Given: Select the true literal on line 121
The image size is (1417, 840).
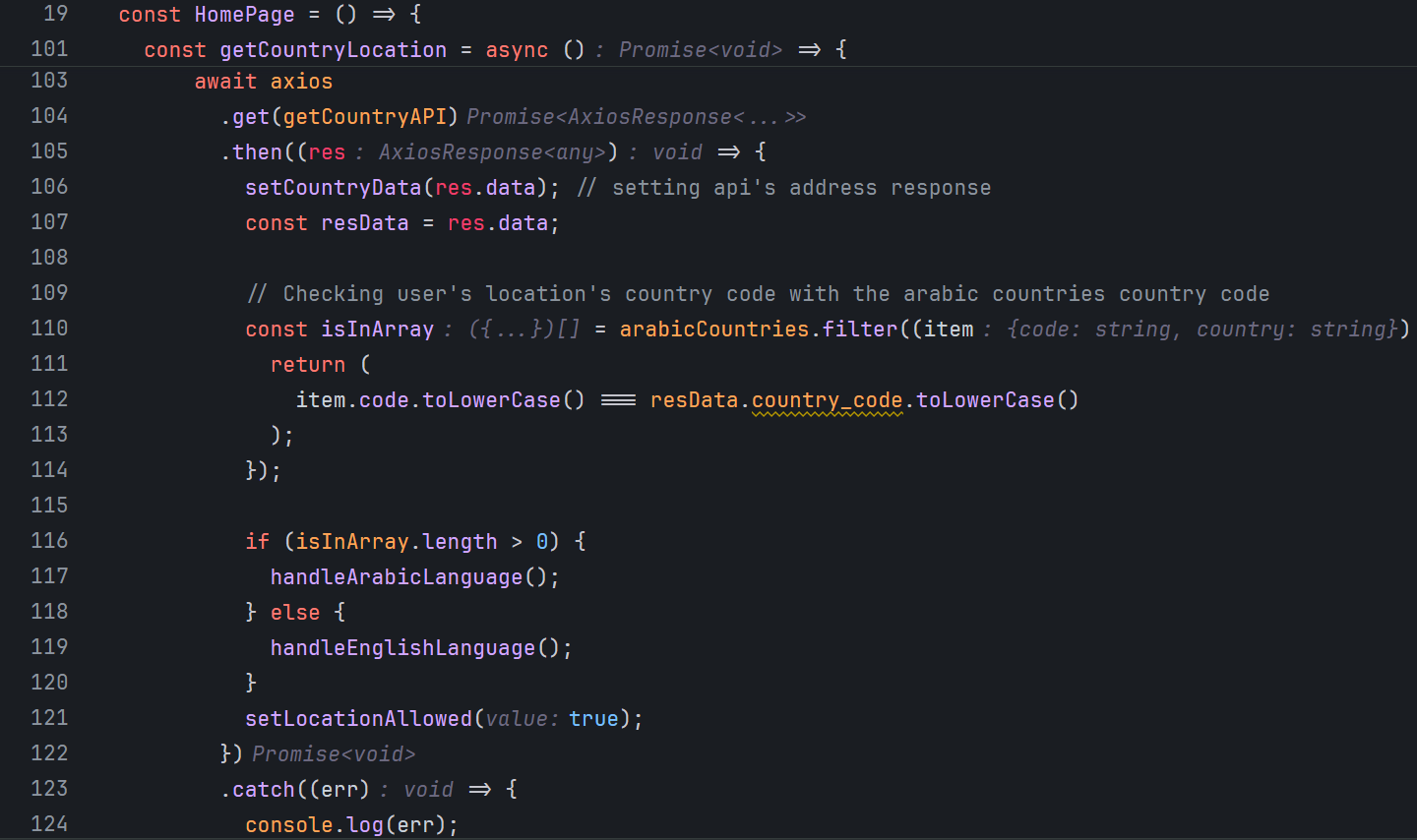Looking at the screenshot, I should point(592,718).
